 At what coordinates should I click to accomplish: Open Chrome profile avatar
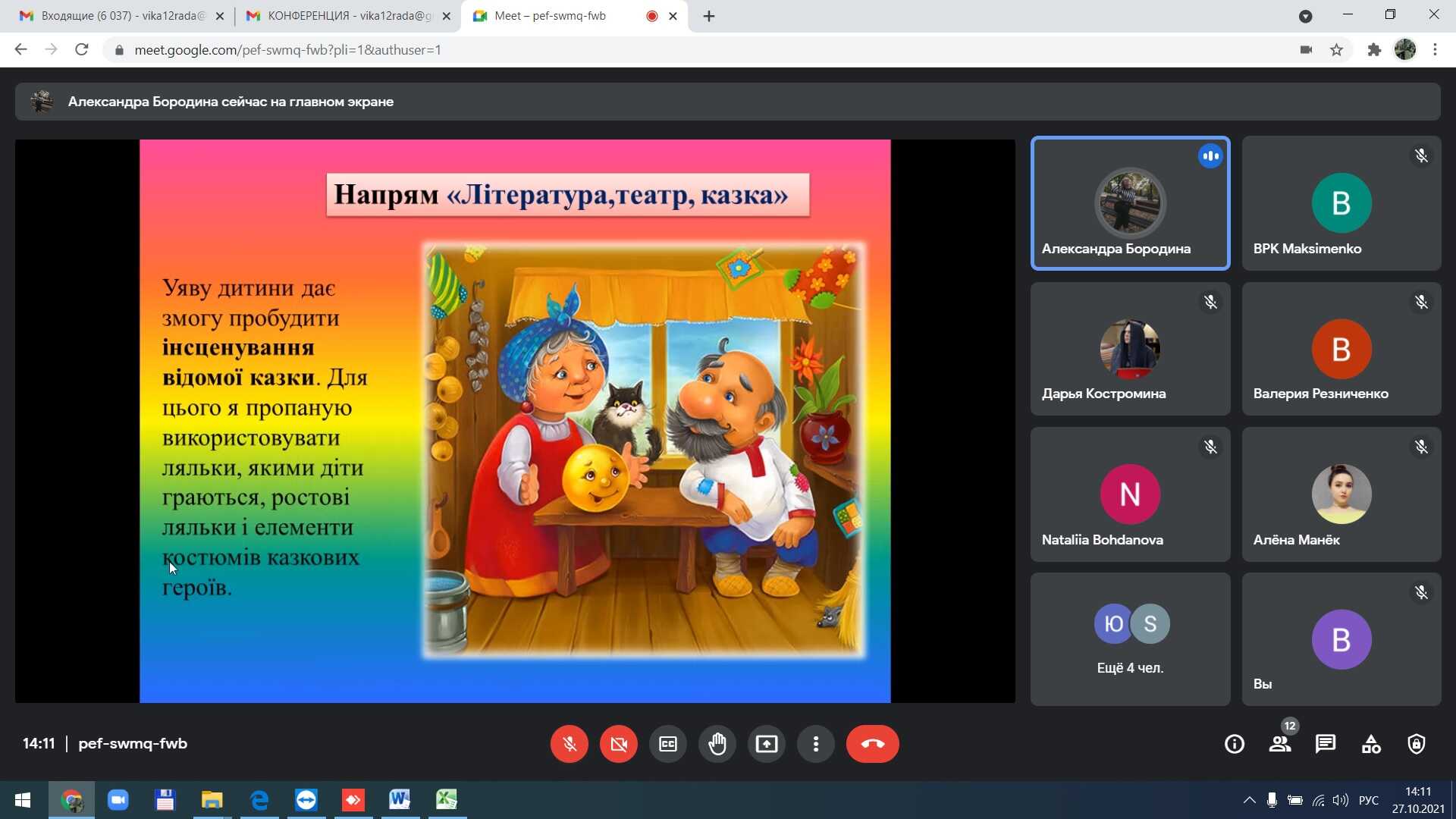pyautogui.click(x=1405, y=50)
